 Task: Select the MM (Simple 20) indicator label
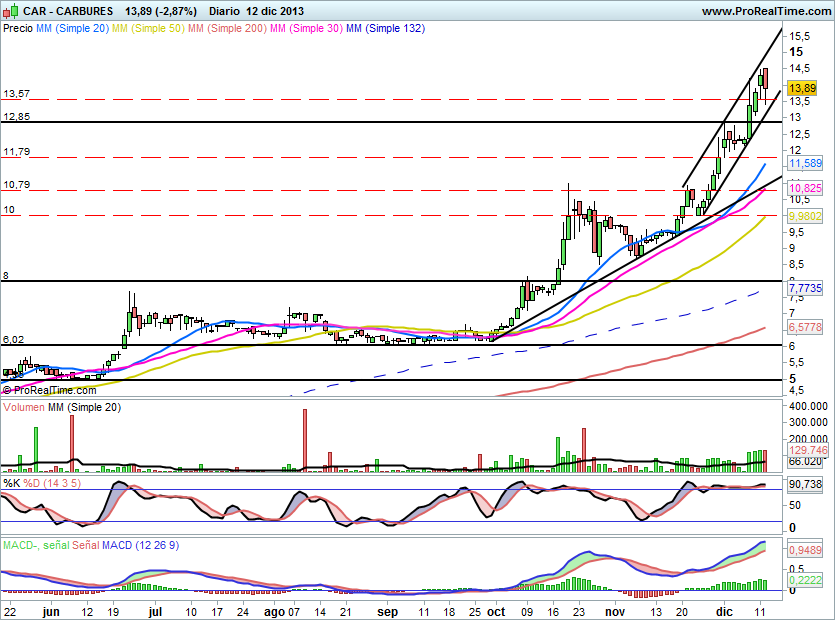pyautogui.click(x=72, y=29)
